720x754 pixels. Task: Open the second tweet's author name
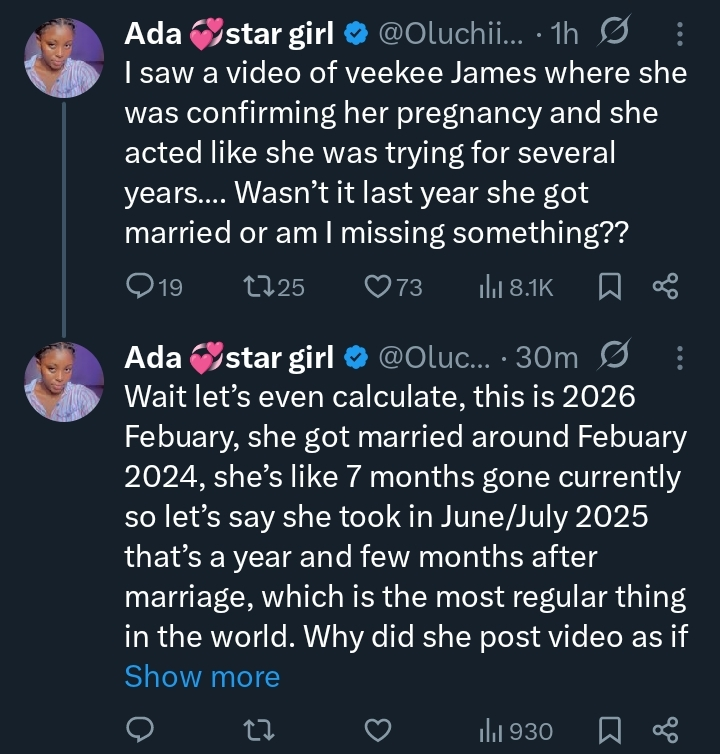pyautogui.click(x=228, y=357)
